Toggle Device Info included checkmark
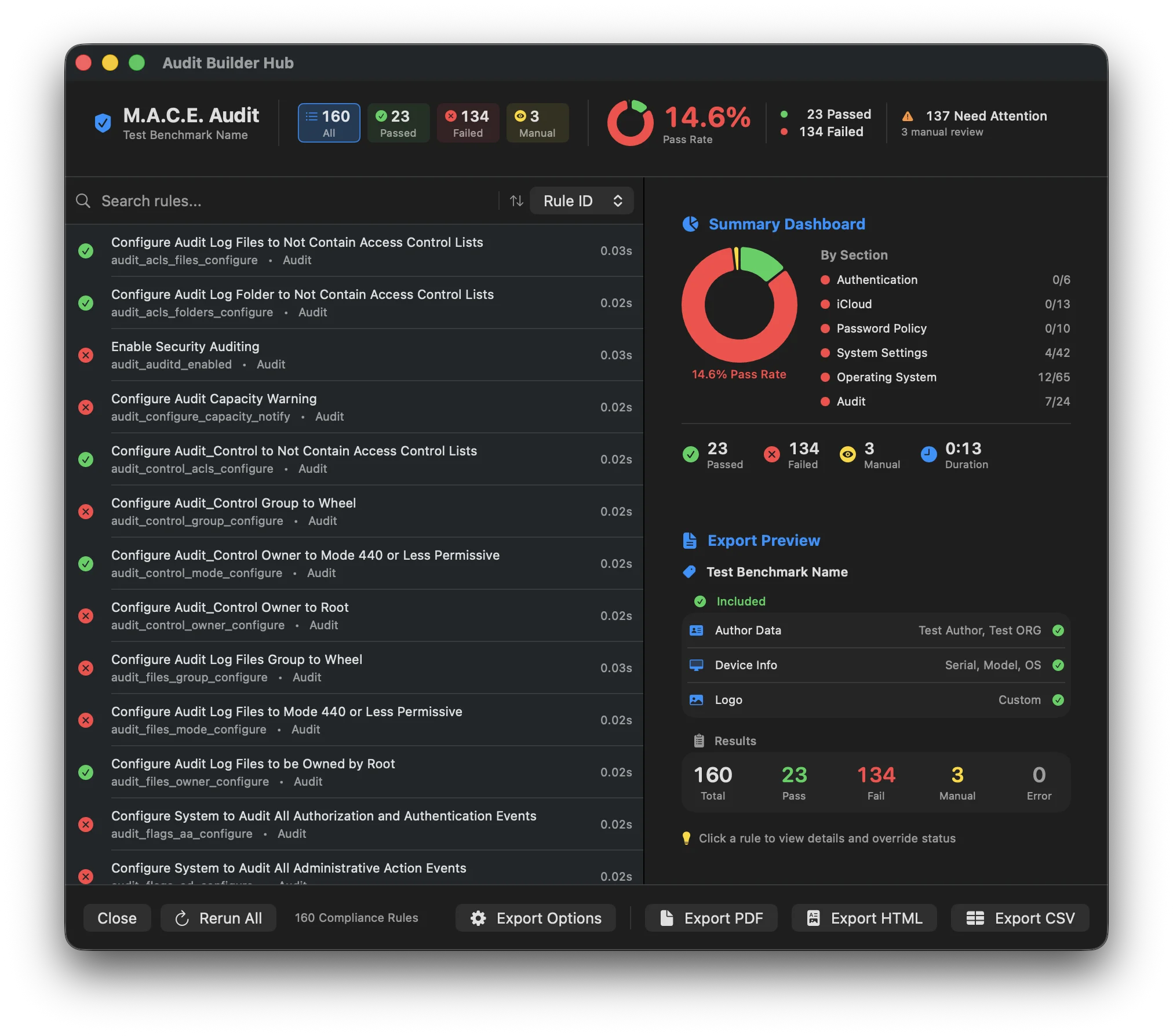This screenshot has width=1173, height=1036. pyautogui.click(x=1058, y=665)
